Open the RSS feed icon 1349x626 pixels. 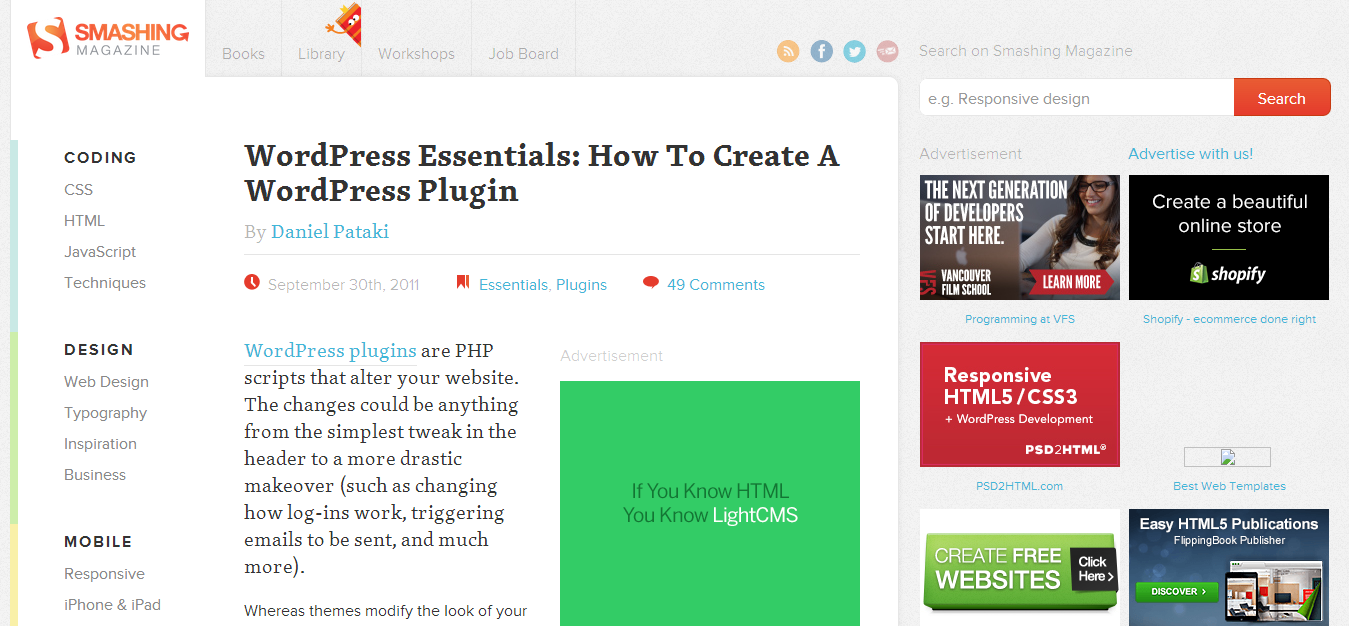point(788,51)
